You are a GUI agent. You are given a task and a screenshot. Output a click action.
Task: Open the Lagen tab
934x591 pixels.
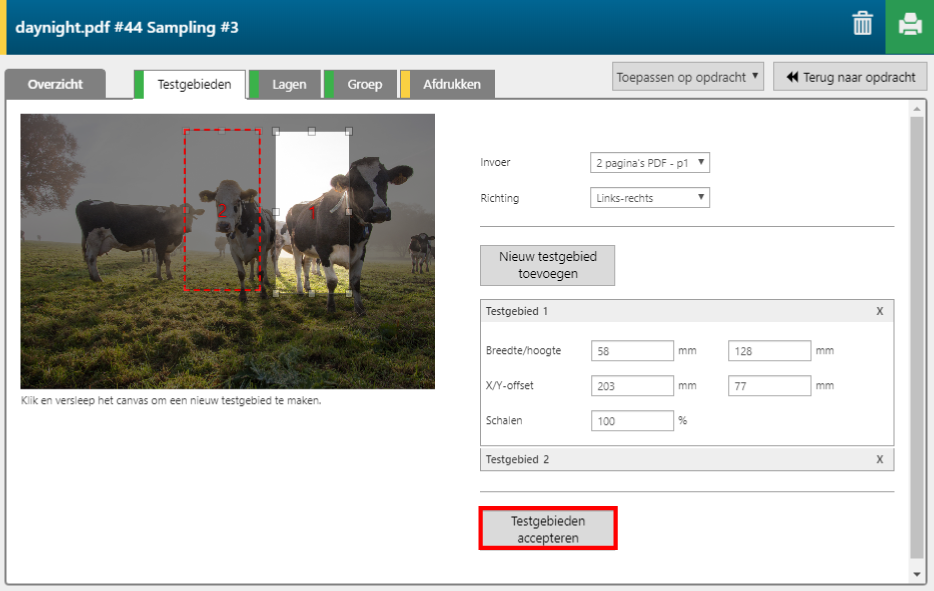(x=289, y=85)
